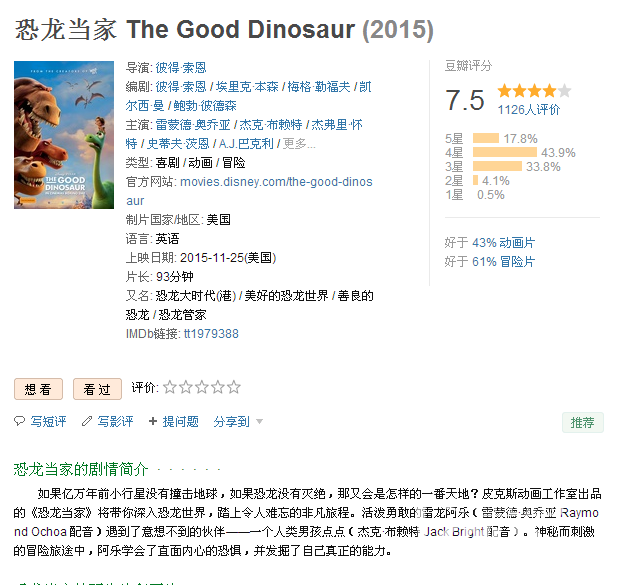Open the IMDb link tt1979388

pyautogui.click(x=211, y=334)
